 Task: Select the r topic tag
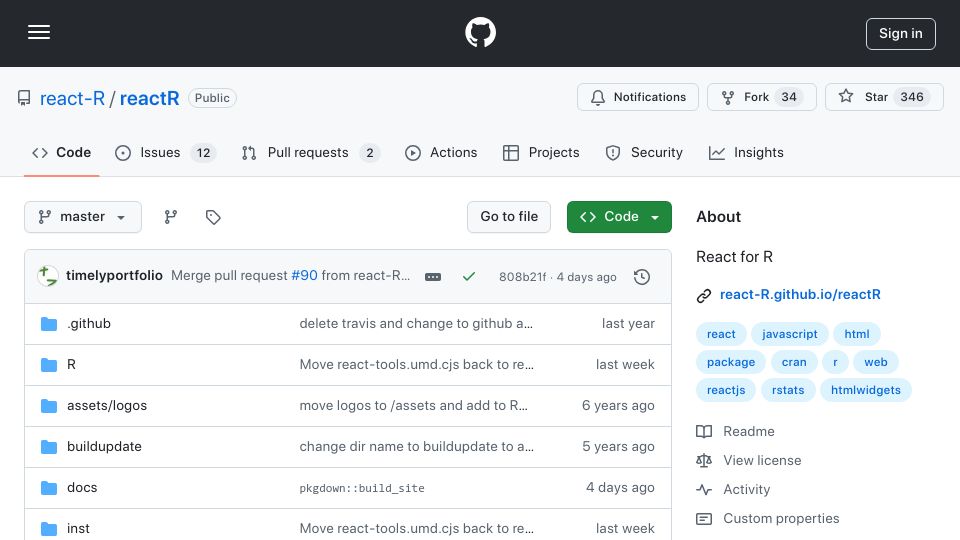(x=835, y=362)
